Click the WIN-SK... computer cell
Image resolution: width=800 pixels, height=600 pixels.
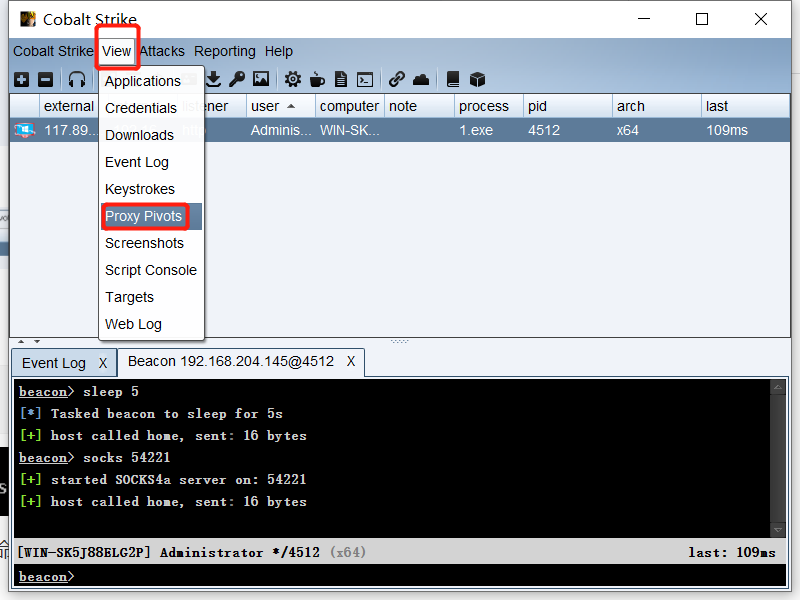click(x=349, y=130)
